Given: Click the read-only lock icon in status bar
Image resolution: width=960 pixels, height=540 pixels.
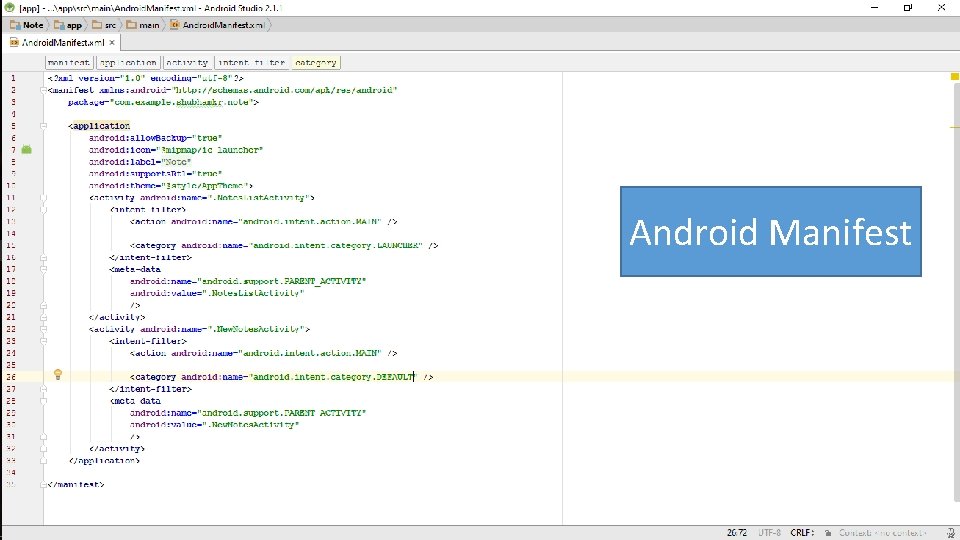Looking at the screenshot, I should (x=828, y=533).
